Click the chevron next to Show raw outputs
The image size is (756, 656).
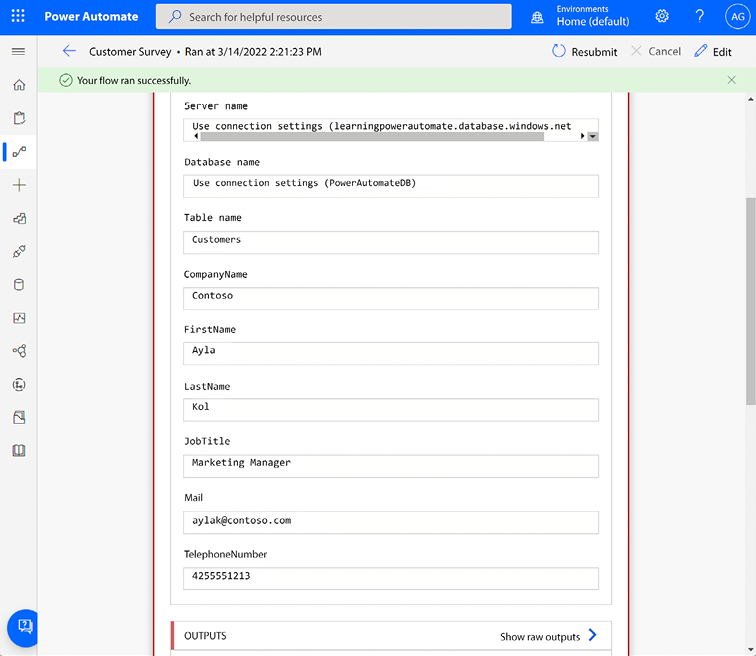593,635
